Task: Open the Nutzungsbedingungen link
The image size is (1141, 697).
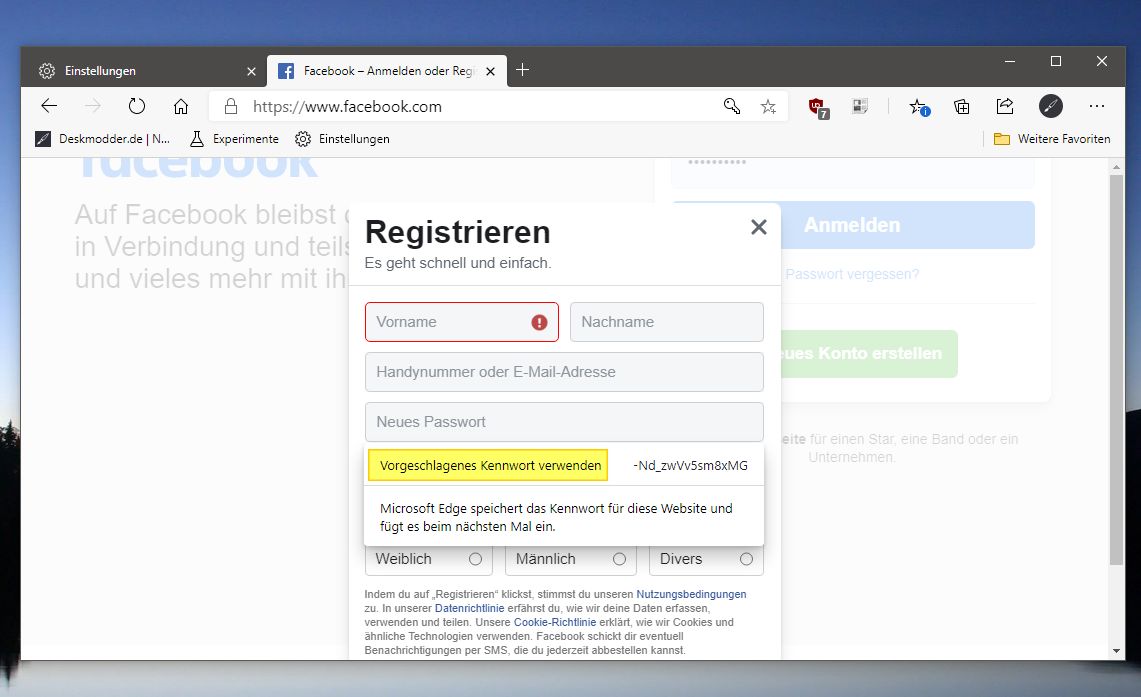Action: 691,594
